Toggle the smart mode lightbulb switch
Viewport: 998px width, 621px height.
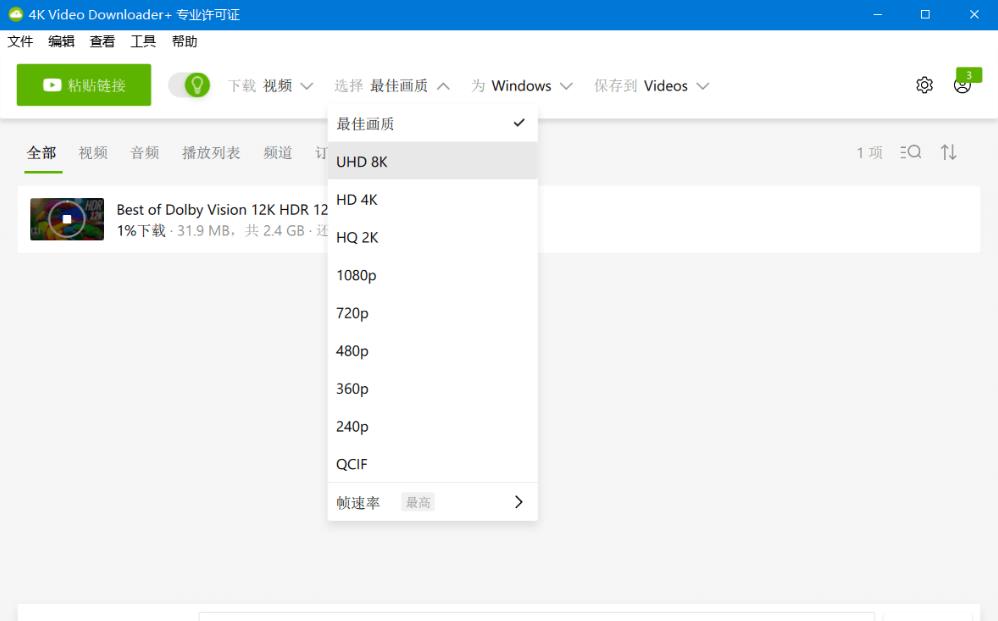189,85
